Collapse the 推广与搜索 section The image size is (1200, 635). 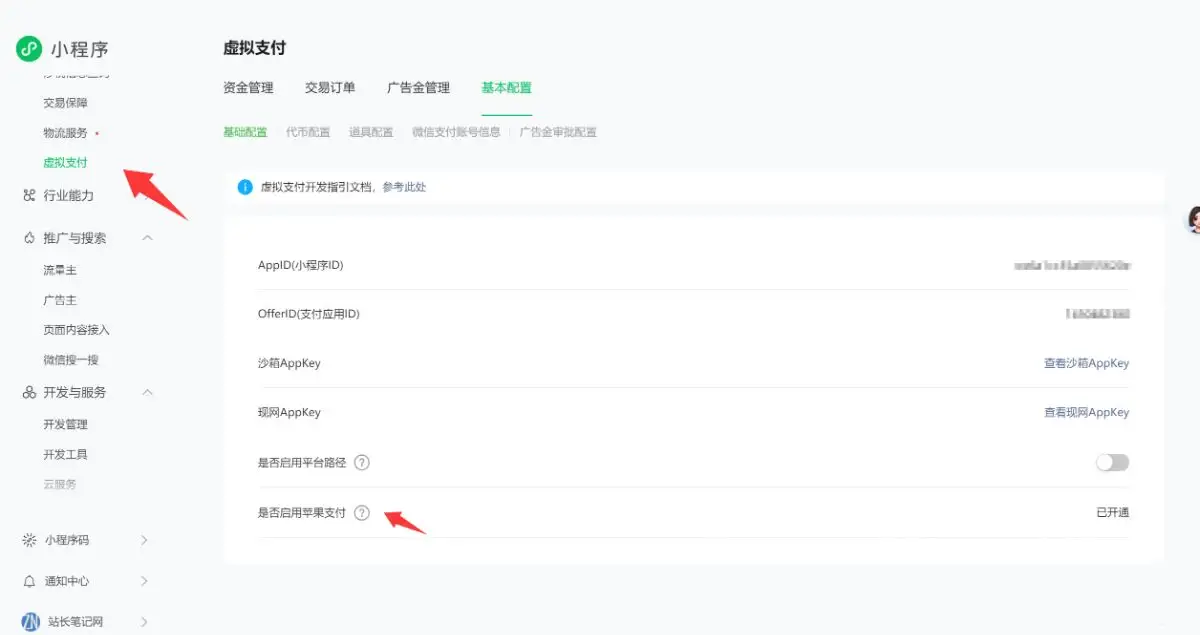point(148,238)
